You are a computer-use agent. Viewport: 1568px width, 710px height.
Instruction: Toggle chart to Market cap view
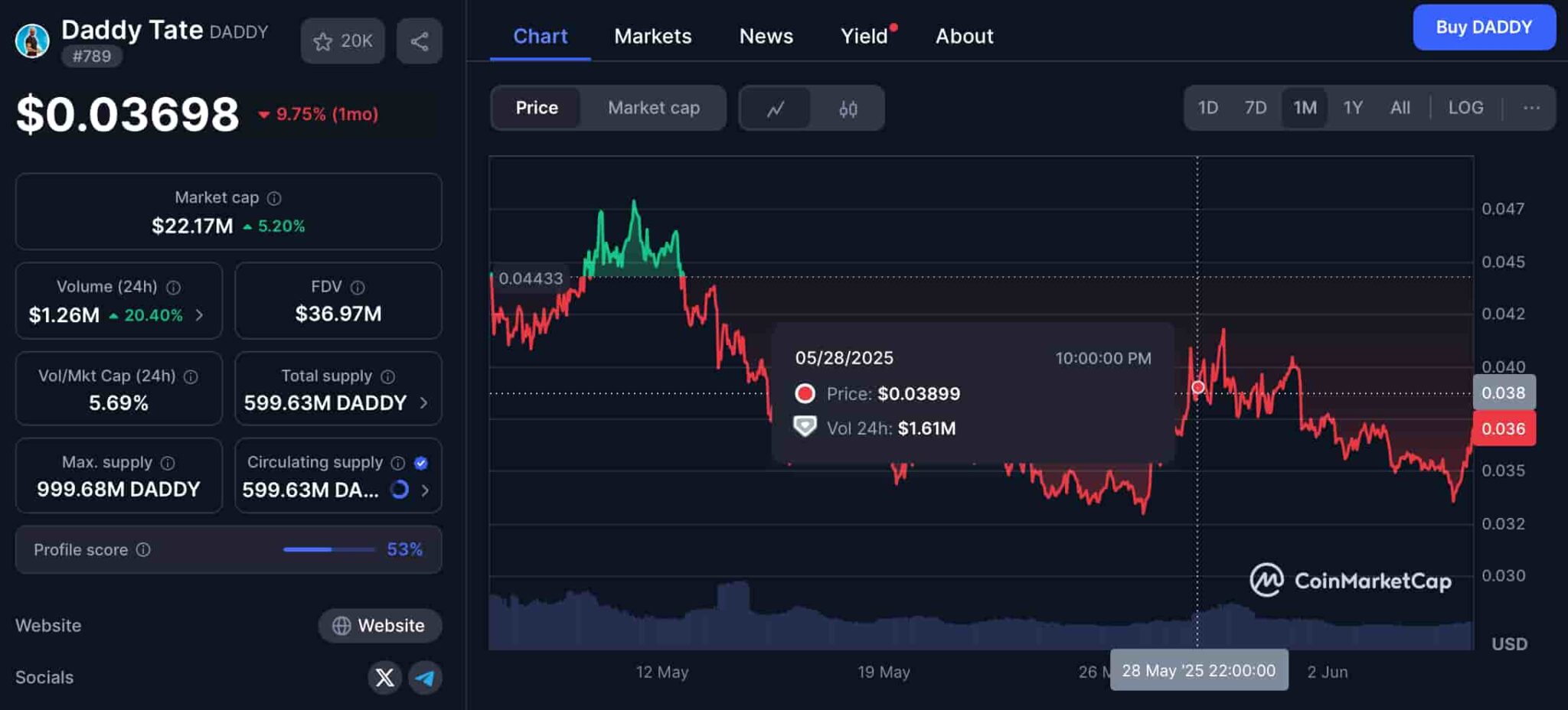653,108
